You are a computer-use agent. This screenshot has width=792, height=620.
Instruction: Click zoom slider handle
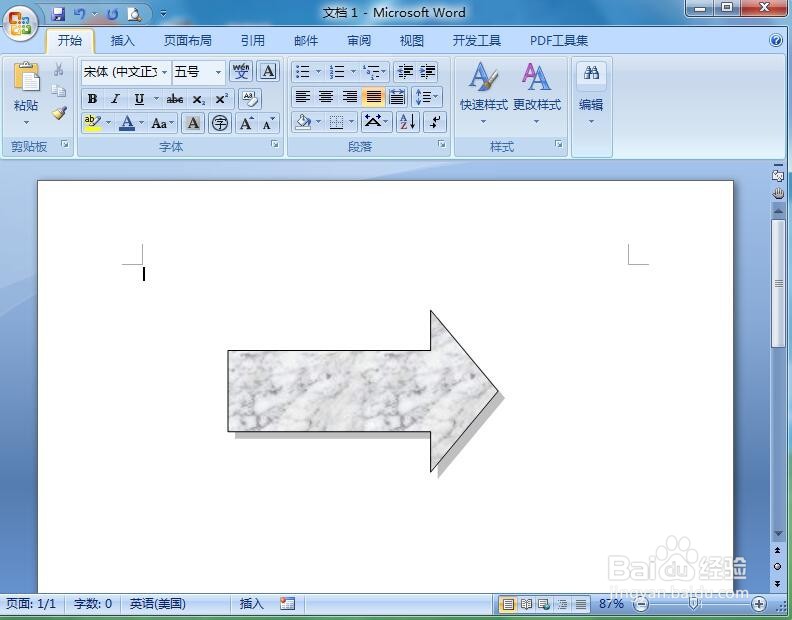695,604
